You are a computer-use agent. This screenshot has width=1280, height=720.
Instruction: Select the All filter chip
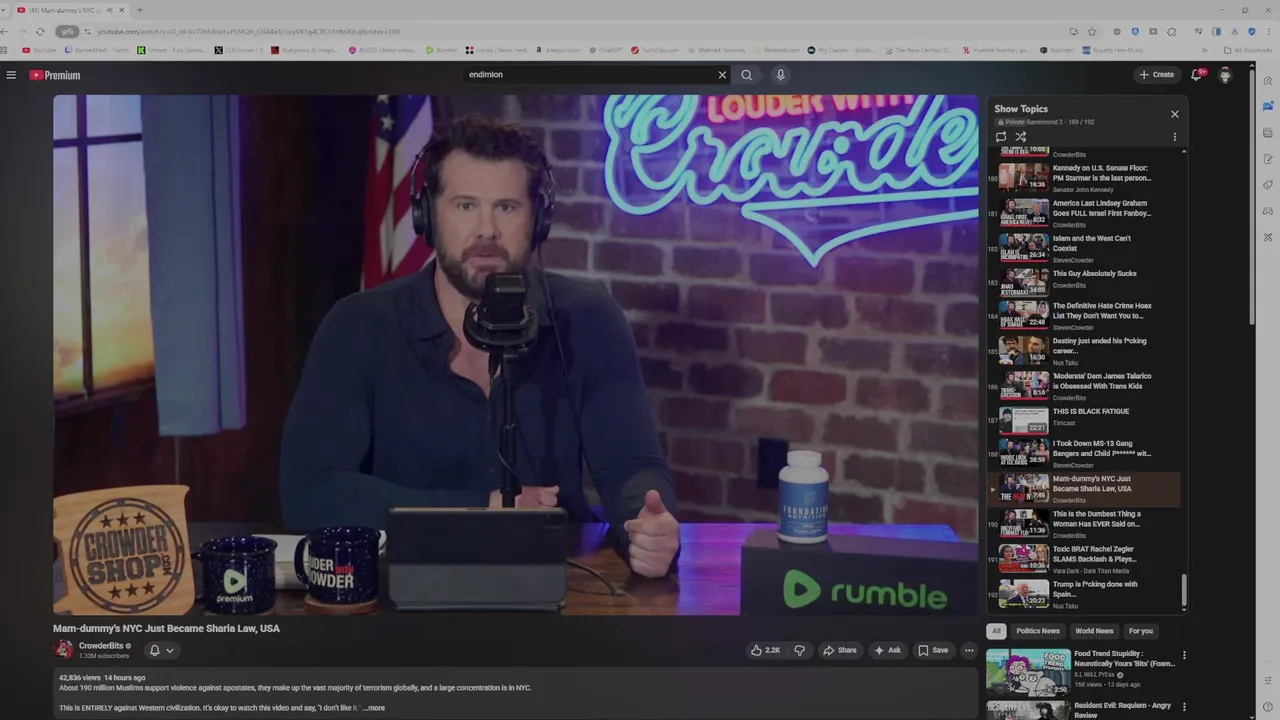pyautogui.click(x=996, y=631)
